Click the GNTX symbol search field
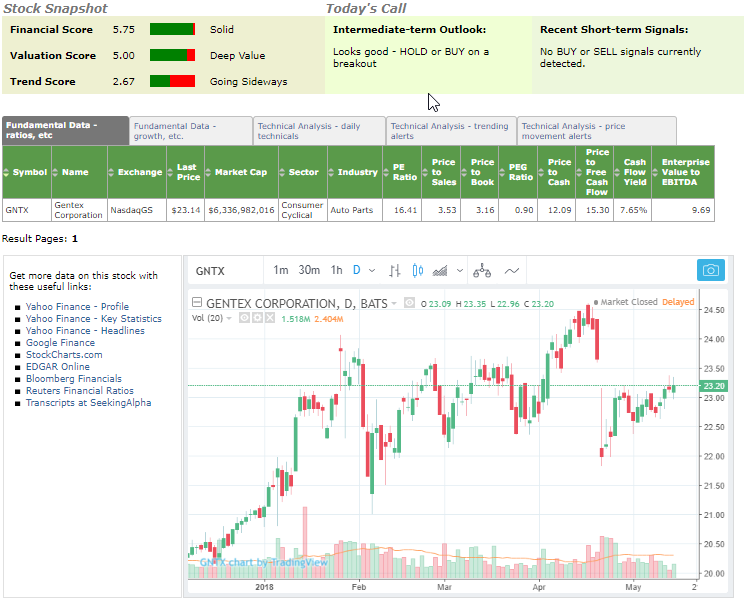The height and width of the screenshot is (603, 748). click(x=226, y=270)
